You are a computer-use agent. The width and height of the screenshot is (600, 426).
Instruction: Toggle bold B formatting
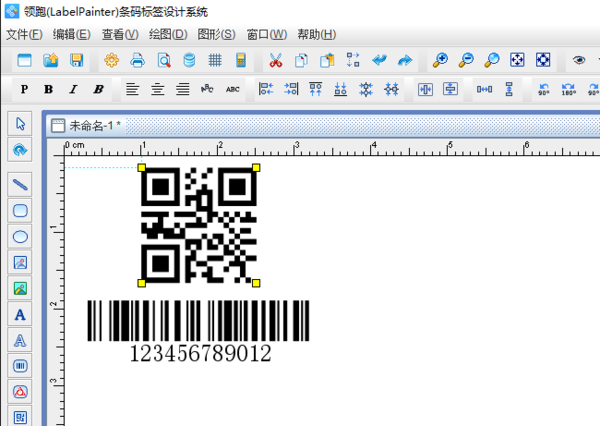[48, 89]
